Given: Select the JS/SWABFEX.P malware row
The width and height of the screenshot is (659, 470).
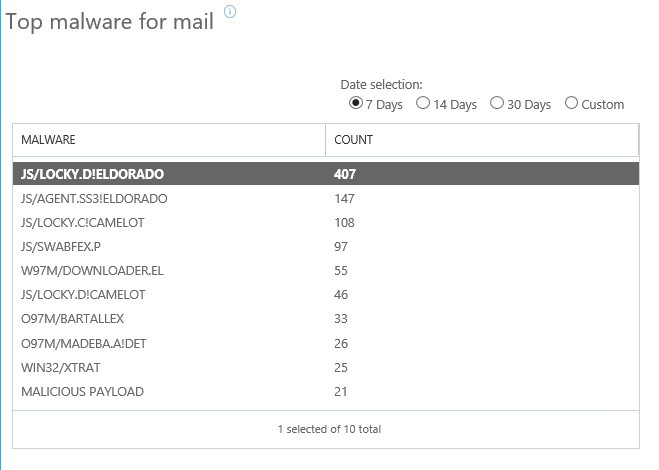Looking at the screenshot, I should click(x=326, y=246).
